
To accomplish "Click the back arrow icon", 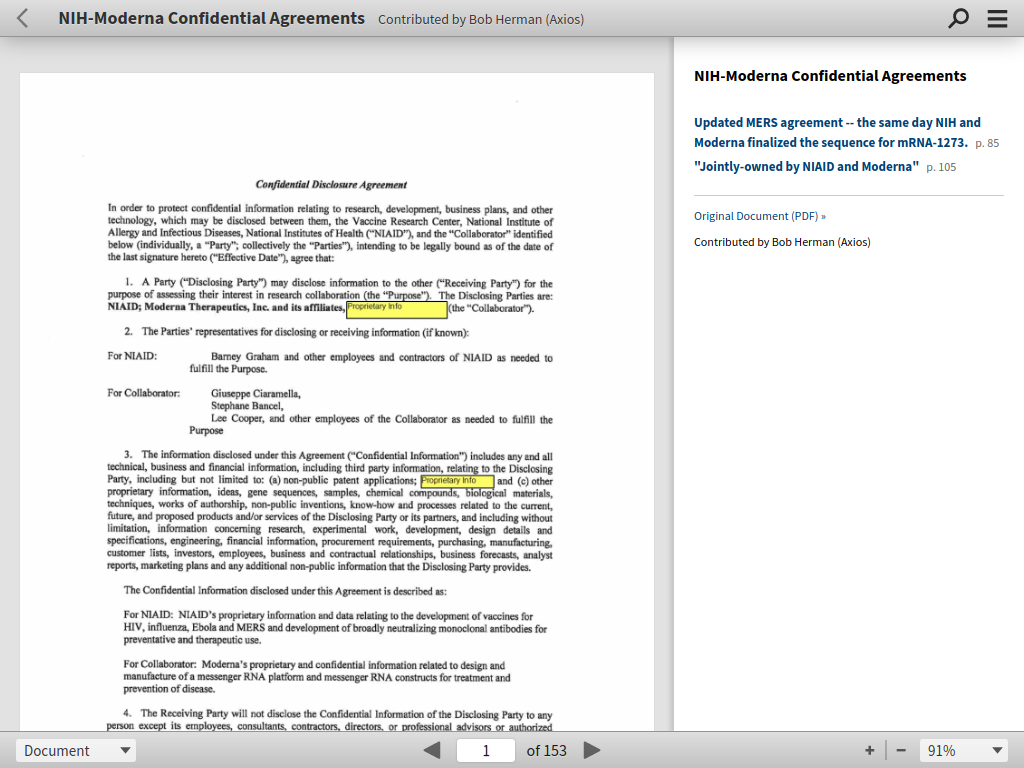I will point(23,18).
